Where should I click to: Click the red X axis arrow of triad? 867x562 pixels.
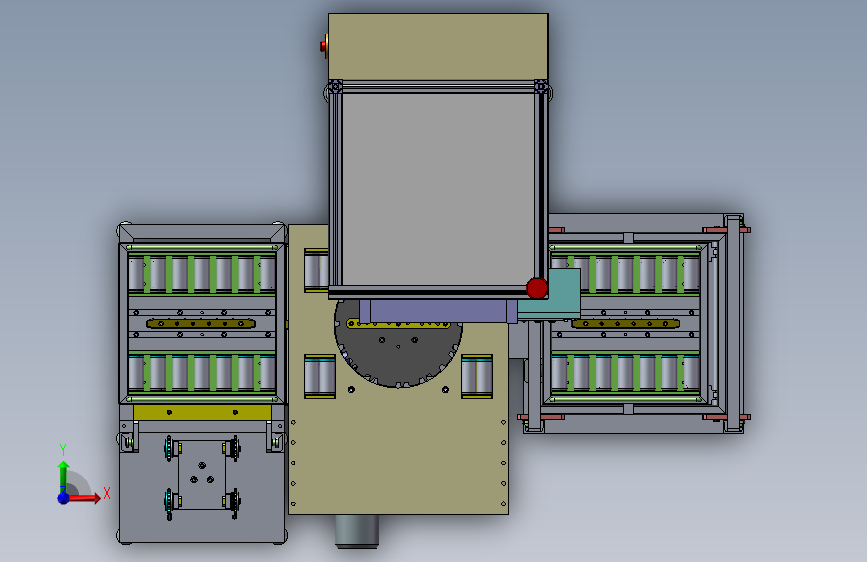(84, 498)
